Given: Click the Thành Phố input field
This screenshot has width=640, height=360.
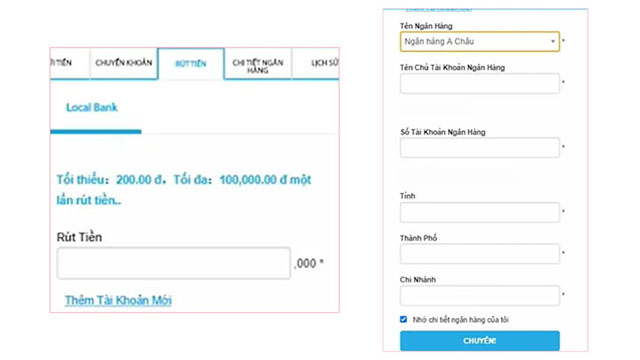Looking at the screenshot, I should coord(480,254).
